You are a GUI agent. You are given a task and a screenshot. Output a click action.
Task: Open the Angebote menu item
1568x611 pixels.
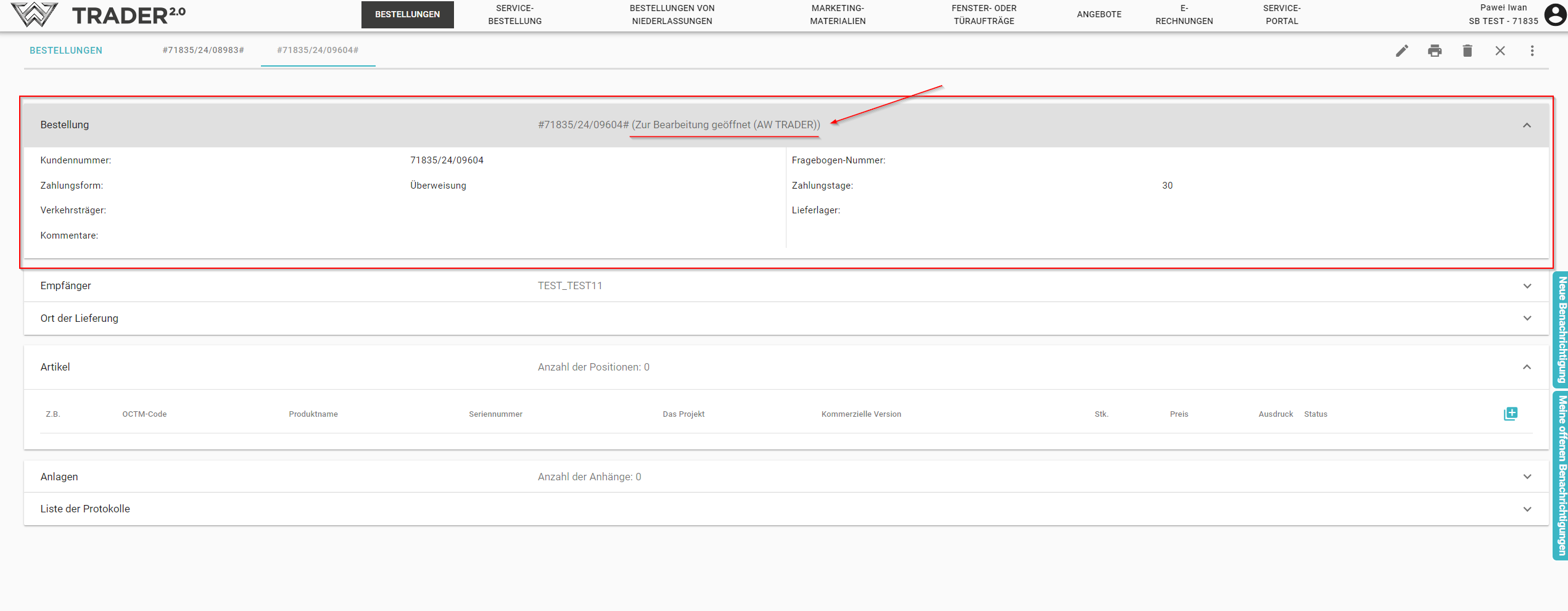[x=1099, y=14]
